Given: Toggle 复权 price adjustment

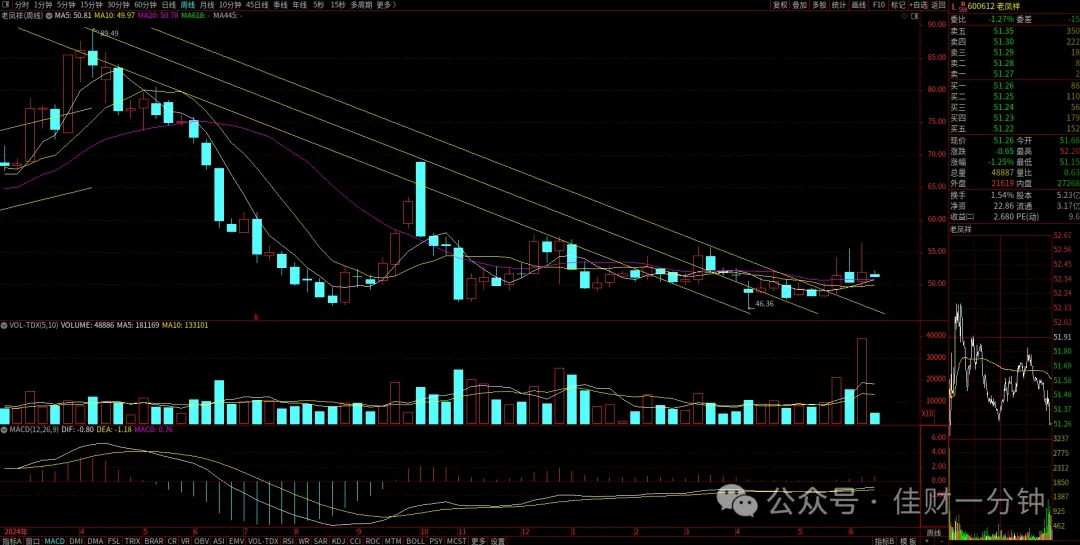Looking at the screenshot, I should pyautogui.click(x=780, y=5).
